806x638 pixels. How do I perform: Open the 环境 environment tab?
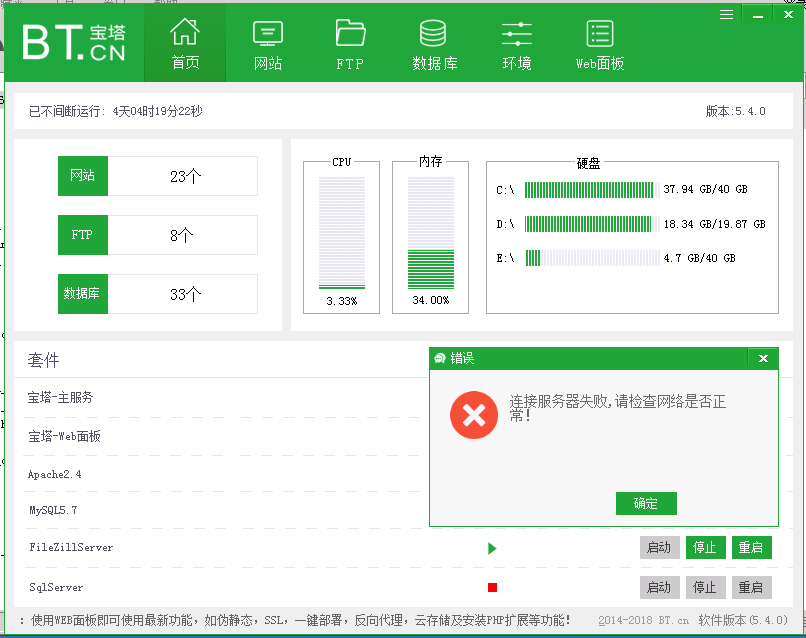click(517, 43)
